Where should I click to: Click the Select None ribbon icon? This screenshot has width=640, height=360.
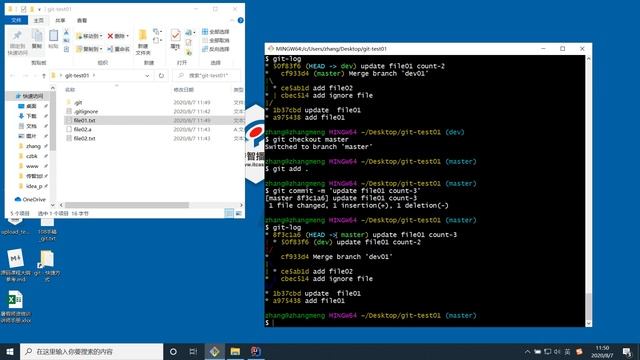[x=205, y=40]
